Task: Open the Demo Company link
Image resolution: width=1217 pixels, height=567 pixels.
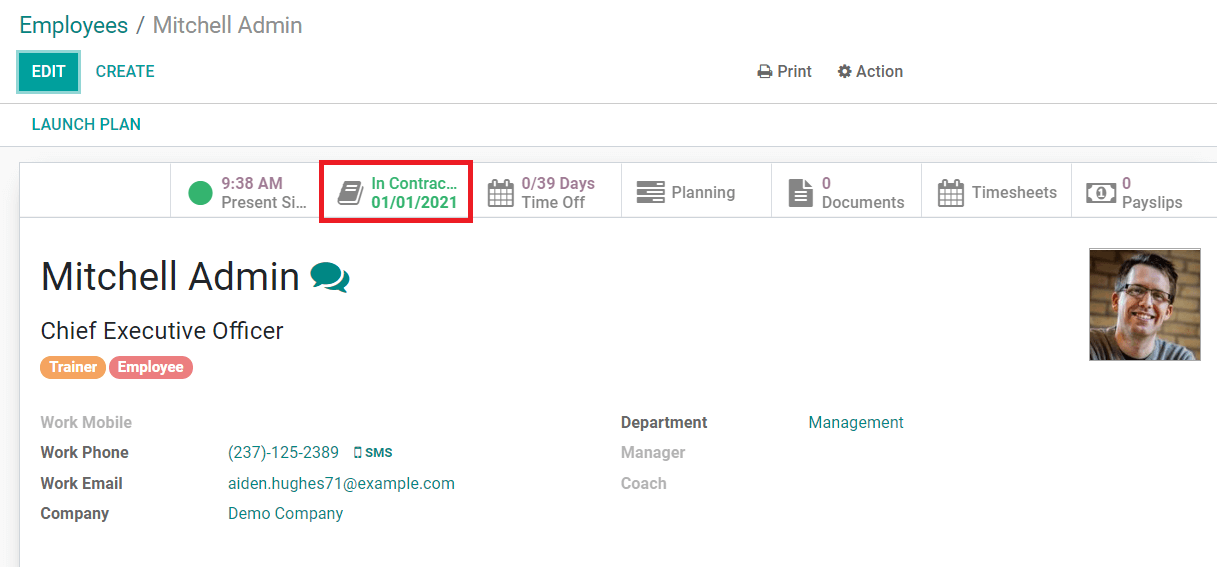Action: pyautogui.click(x=285, y=514)
